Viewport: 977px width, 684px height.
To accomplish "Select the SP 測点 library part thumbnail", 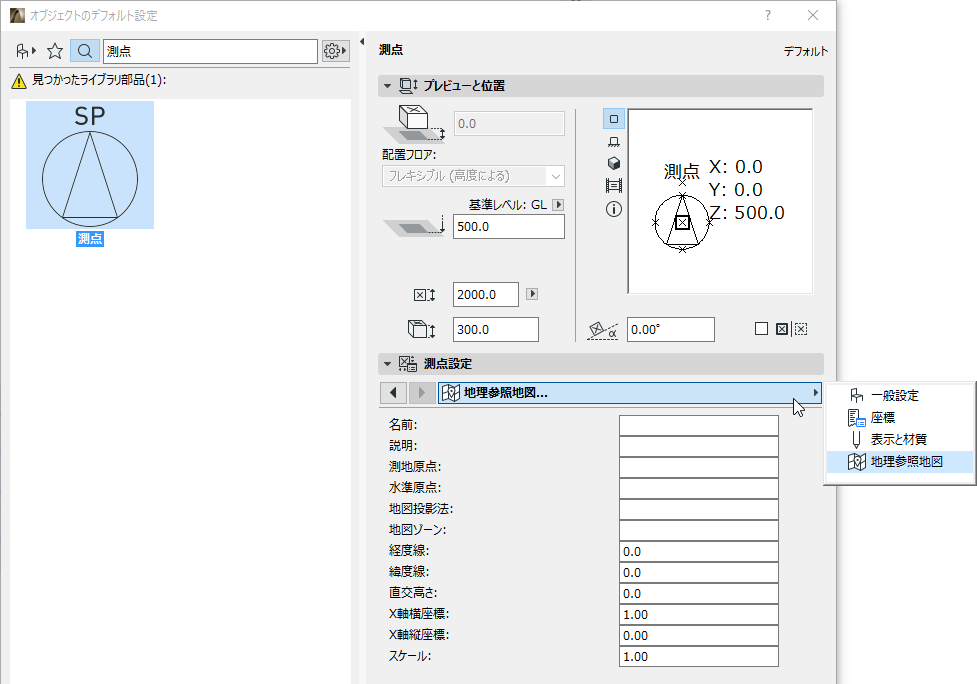I will tap(89, 165).
